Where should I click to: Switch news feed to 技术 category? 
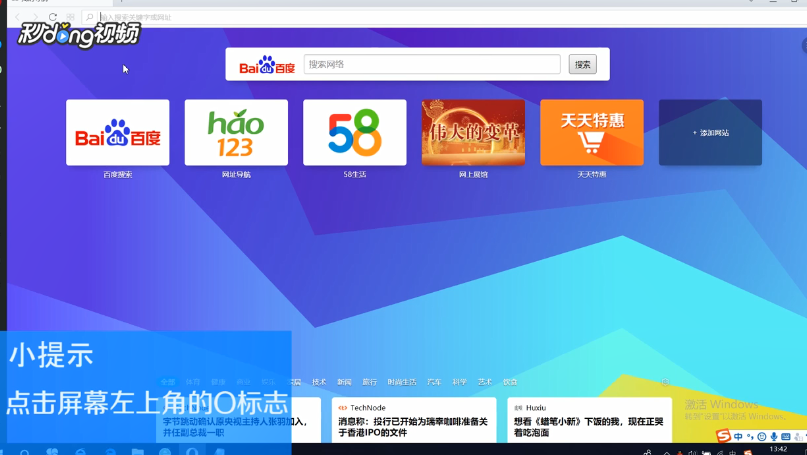319,382
